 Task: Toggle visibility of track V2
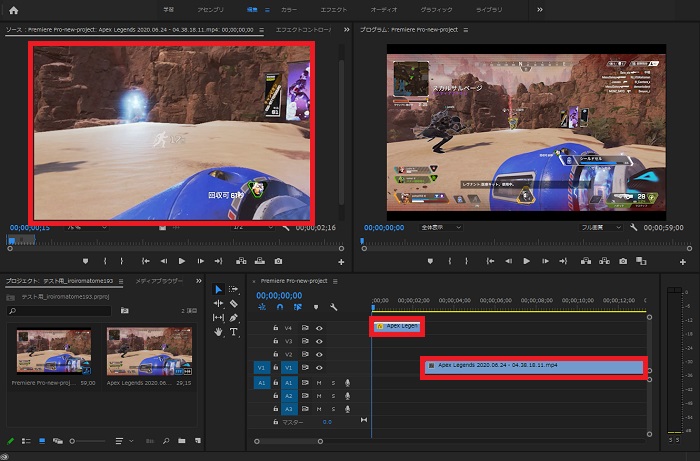[x=319, y=355]
